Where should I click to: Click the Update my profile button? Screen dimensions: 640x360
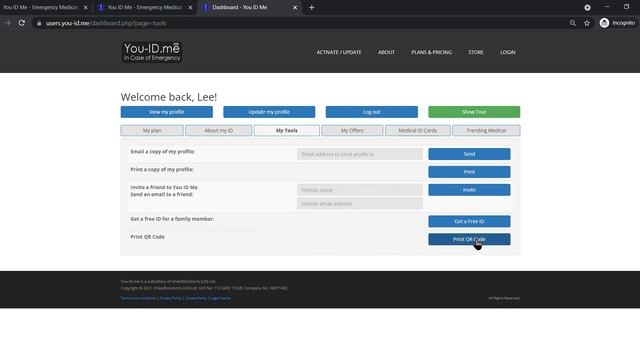point(269,112)
